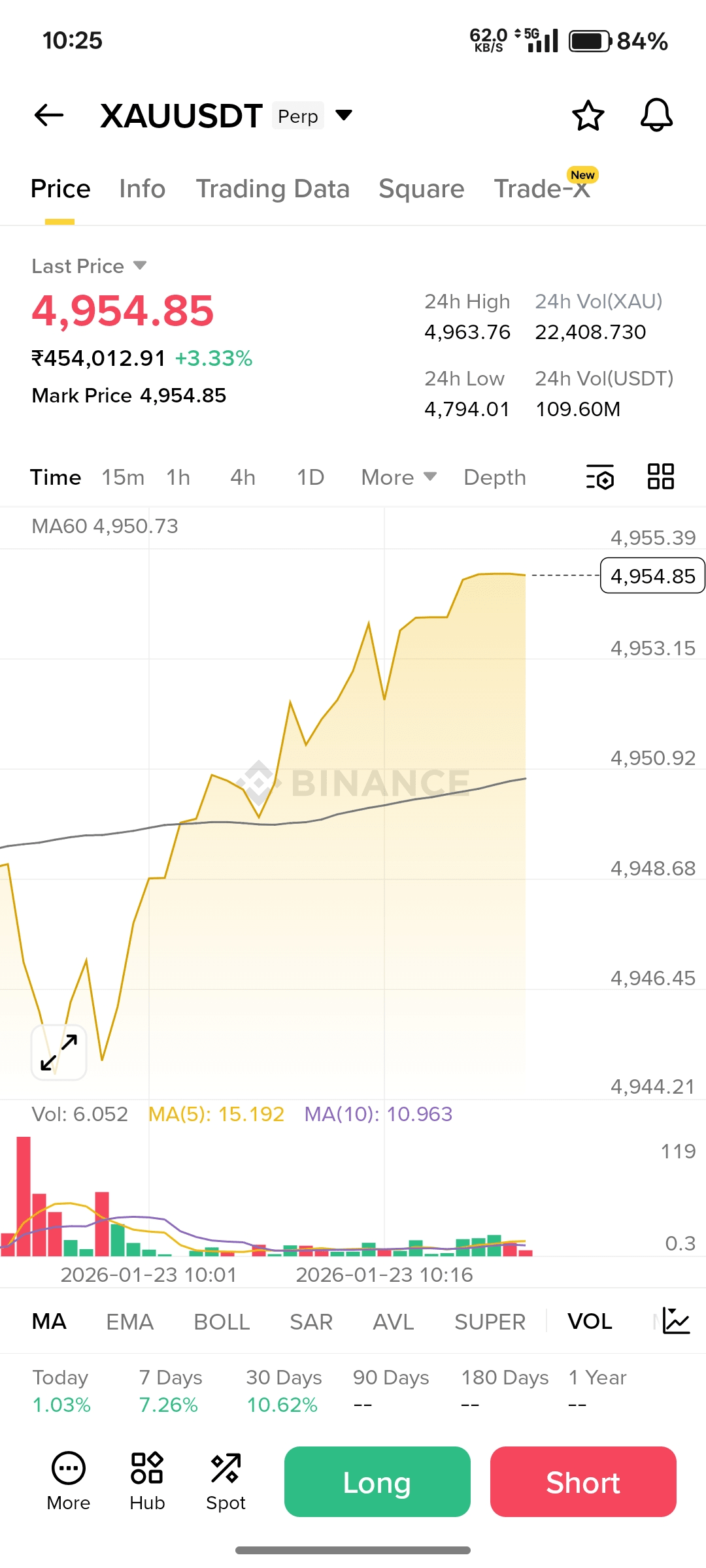706x1568 pixels.
Task: Open price alert bell icon
Action: (x=656, y=116)
